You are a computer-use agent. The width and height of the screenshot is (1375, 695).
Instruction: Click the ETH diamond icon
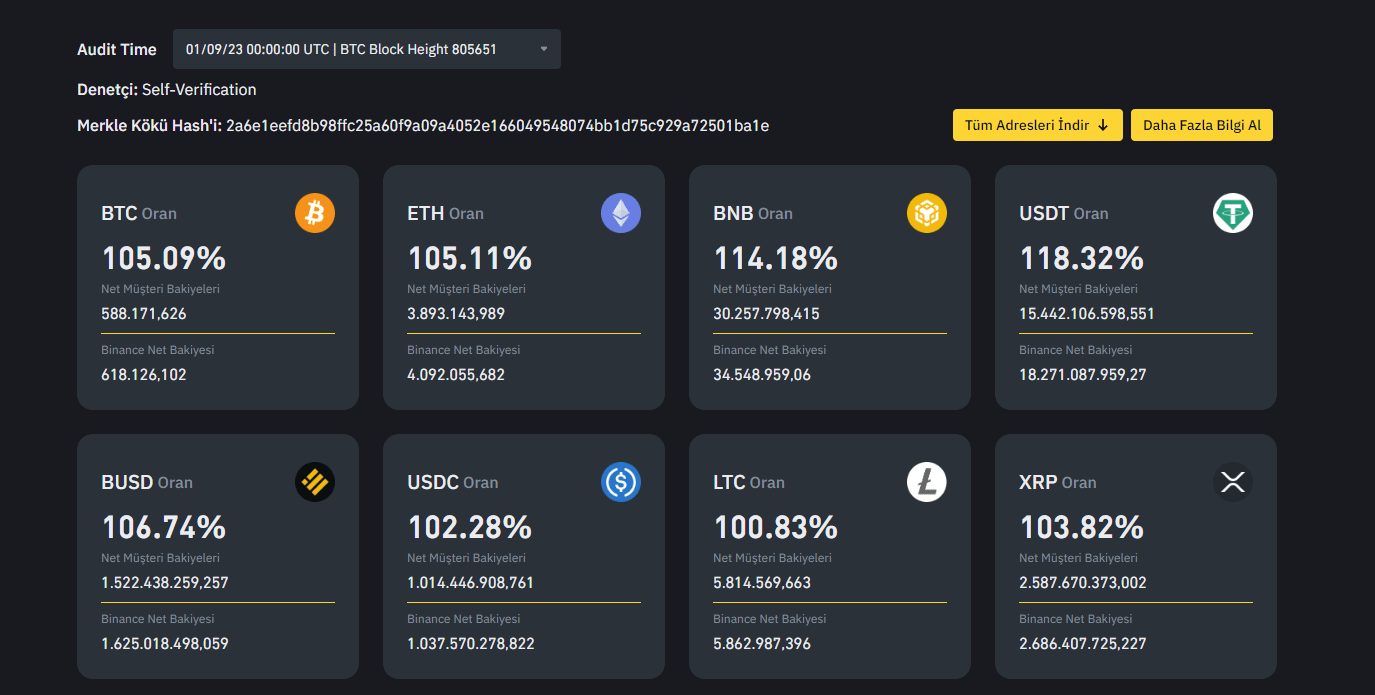pyautogui.click(x=620, y=212)
